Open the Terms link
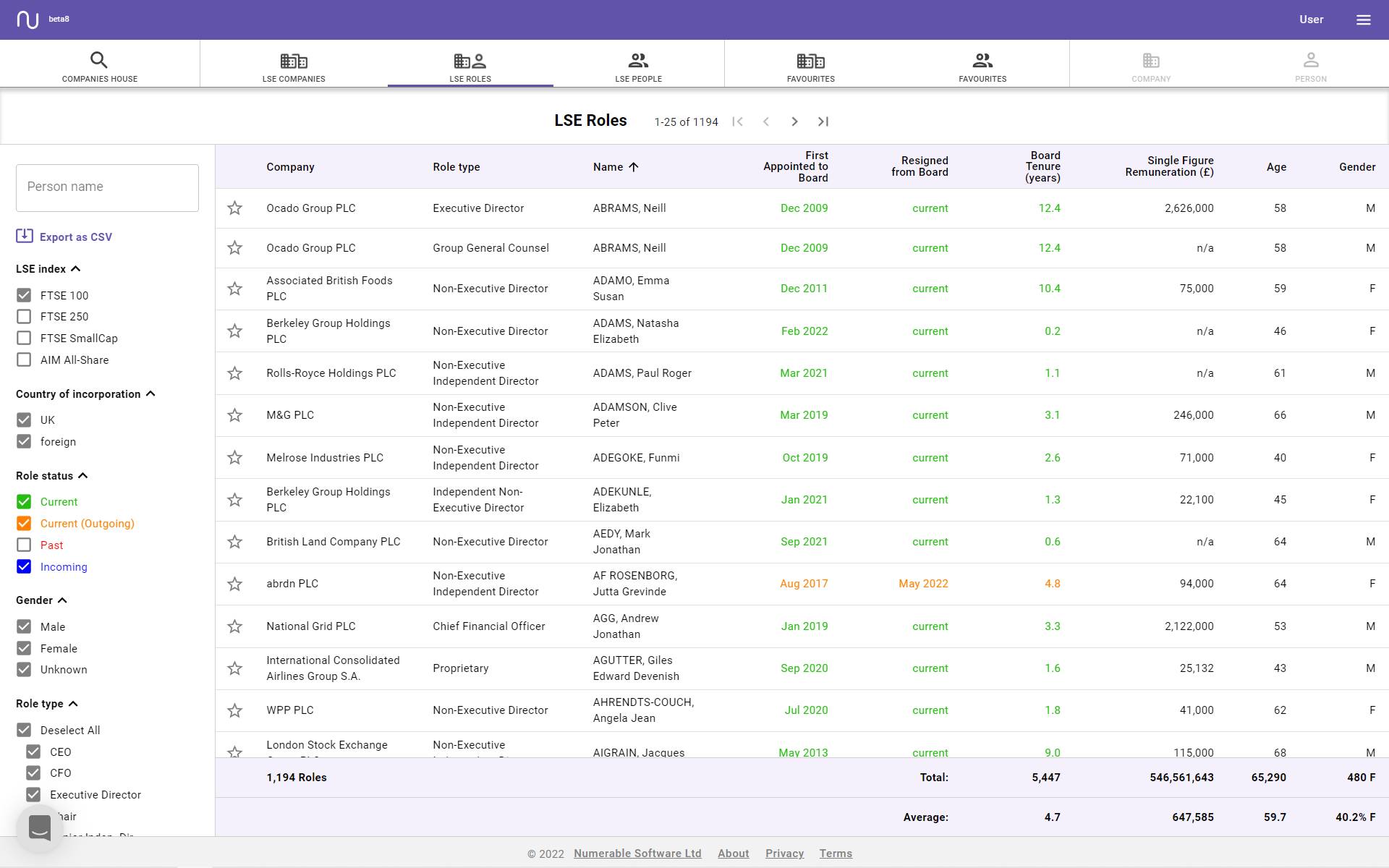The width and height of the screenshot is (1389, 868). pyautogui.click(x=836, y=854)
